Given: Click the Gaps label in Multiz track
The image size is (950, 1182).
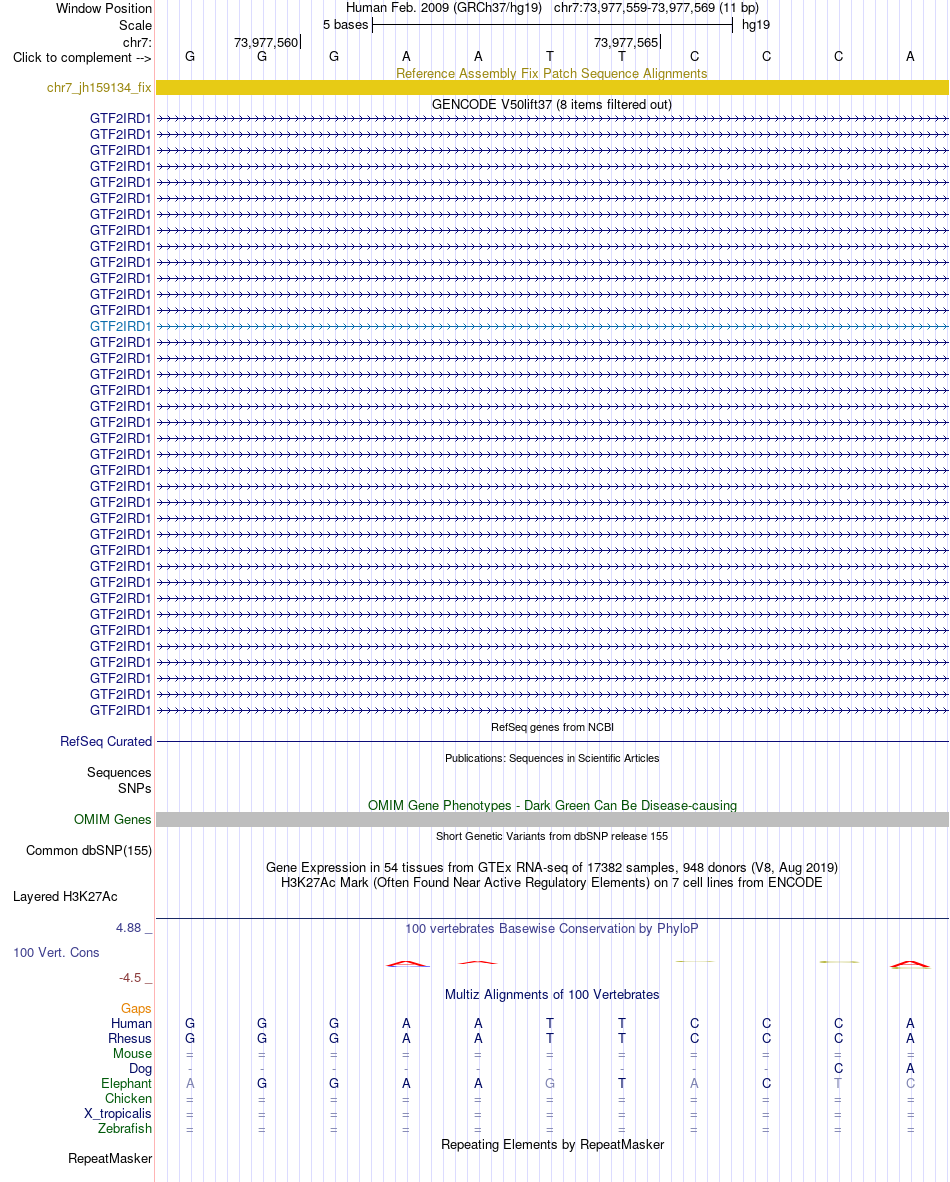Looking at the screenshot, I should [136, 1009].
